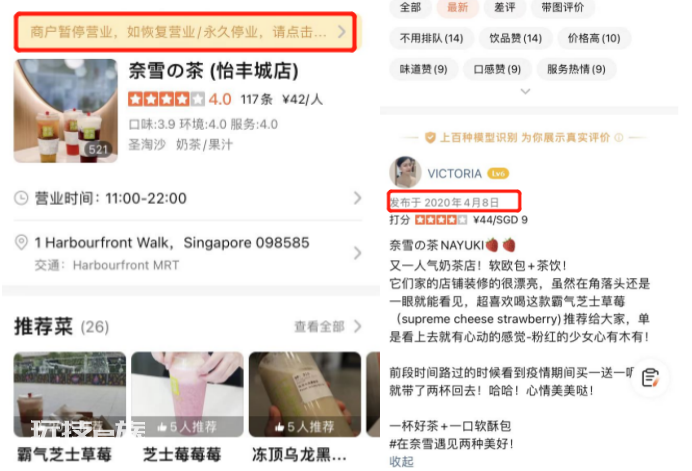The height and width of the screenshot is (471, 692).
Task: Open VICTORIA's profile avatar
Action: (405, 172)
